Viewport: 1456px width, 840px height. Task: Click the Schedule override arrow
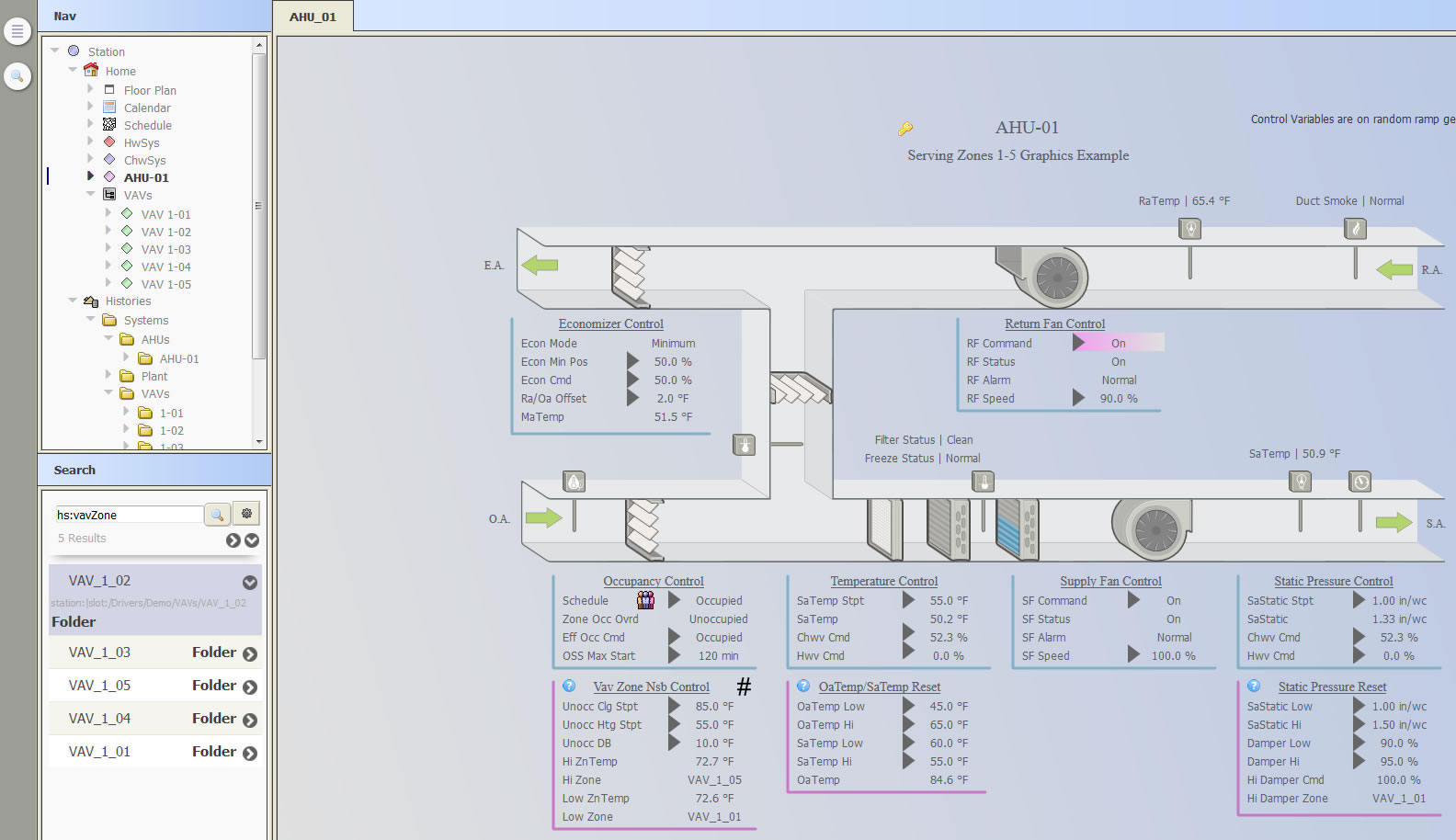[674, 600]
